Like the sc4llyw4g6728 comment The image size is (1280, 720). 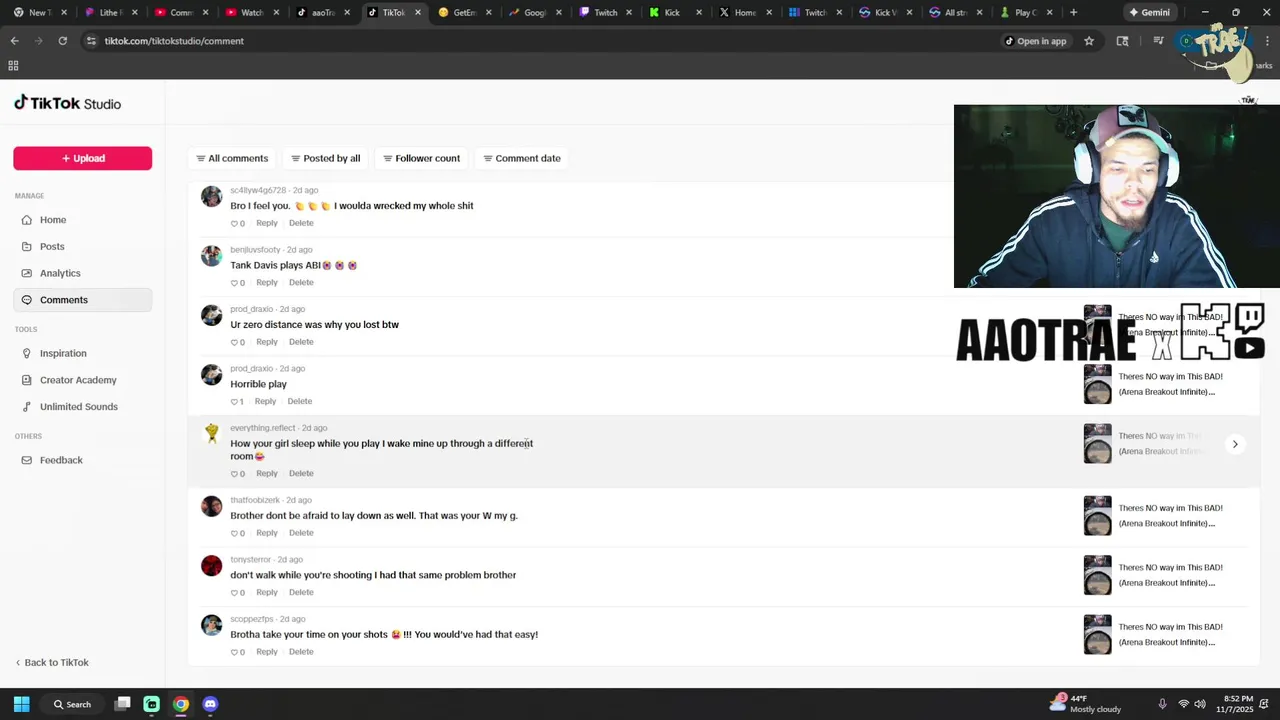click(237, 223)
